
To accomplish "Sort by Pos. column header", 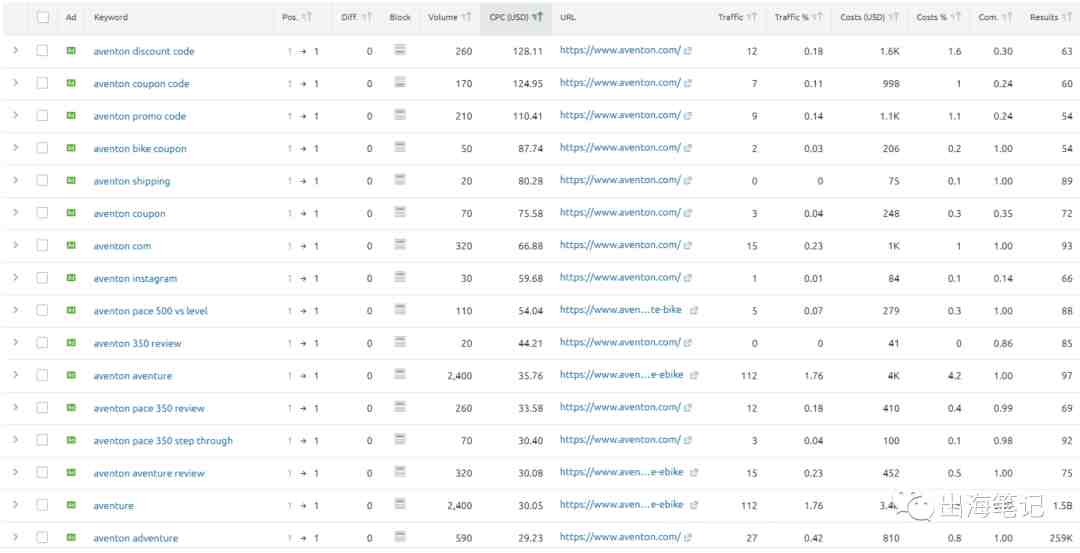I will pyautogui.click(x=297, y=17).
